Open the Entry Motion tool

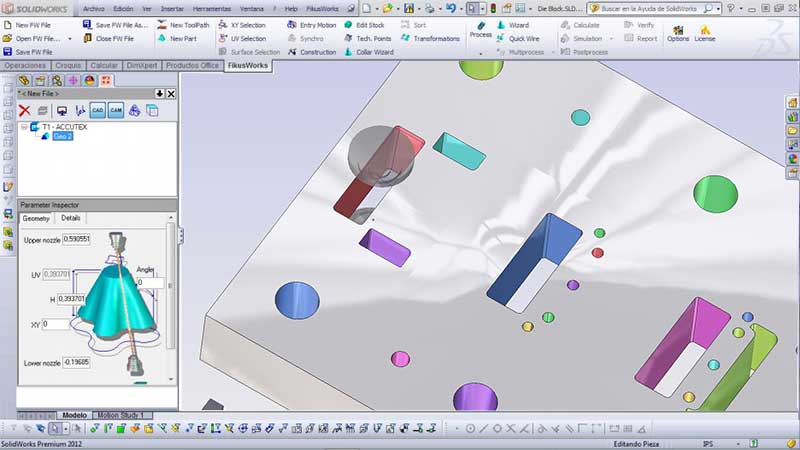click(311, 25)
